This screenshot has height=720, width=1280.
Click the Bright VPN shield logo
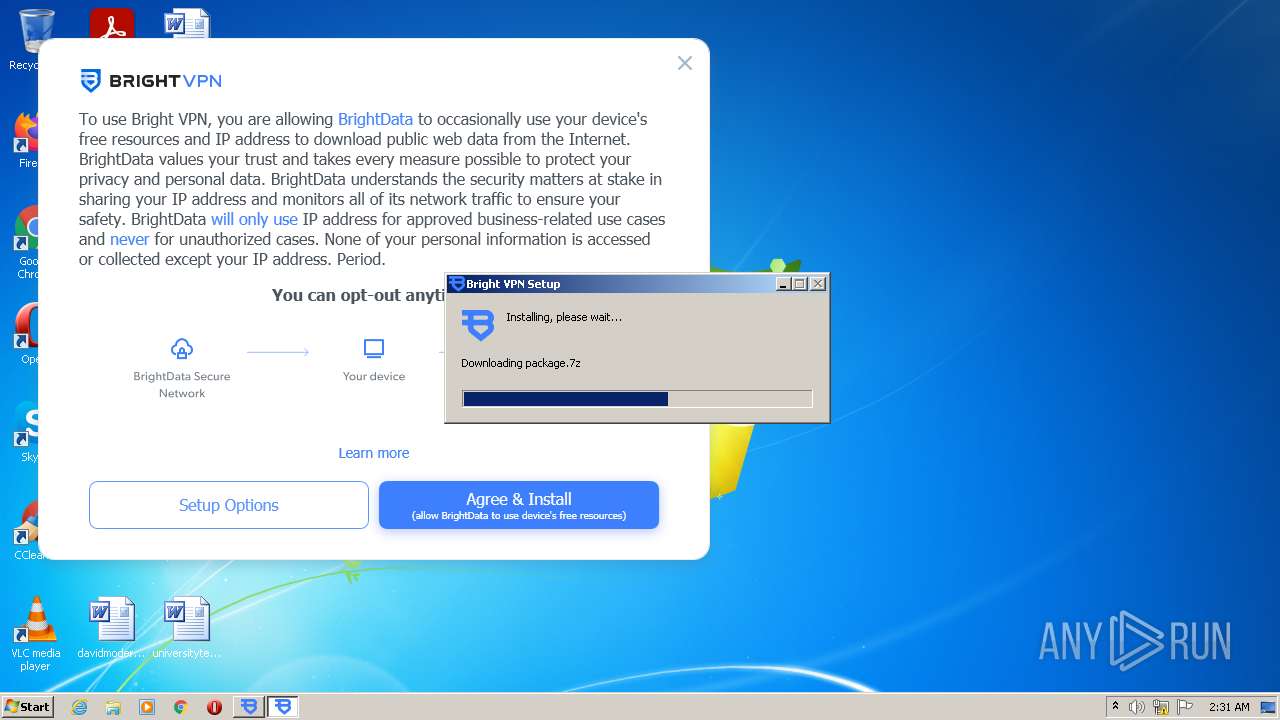tap(90, 81)
